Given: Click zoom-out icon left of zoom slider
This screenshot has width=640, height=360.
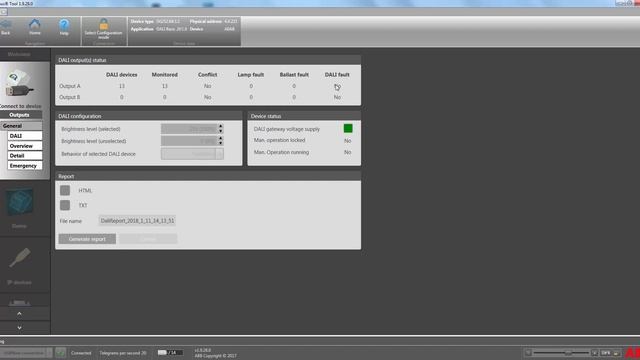Looking at the screenshot, I should tap(529, 353).
